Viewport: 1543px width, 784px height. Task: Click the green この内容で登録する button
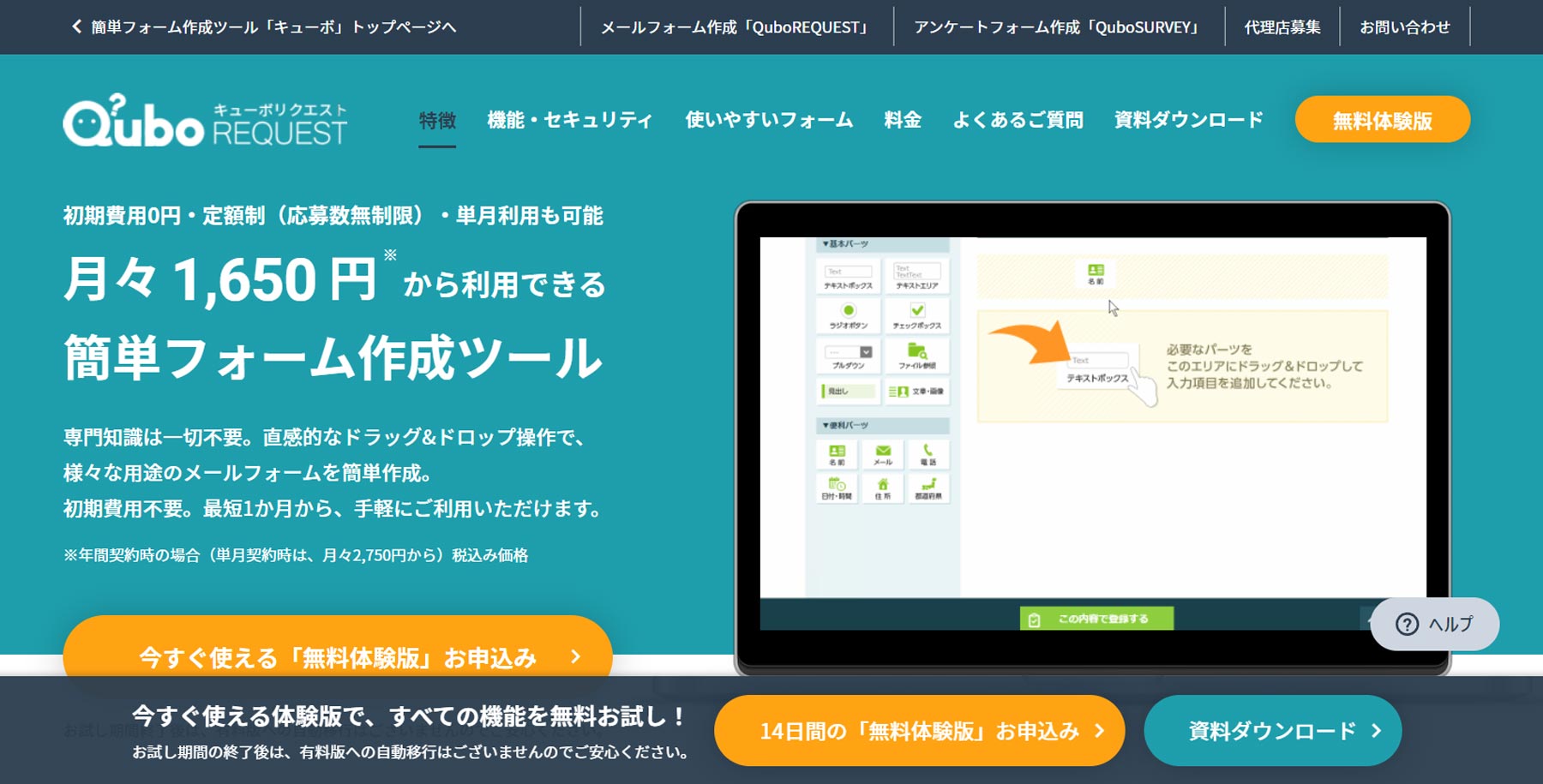tap(1096, 619)
